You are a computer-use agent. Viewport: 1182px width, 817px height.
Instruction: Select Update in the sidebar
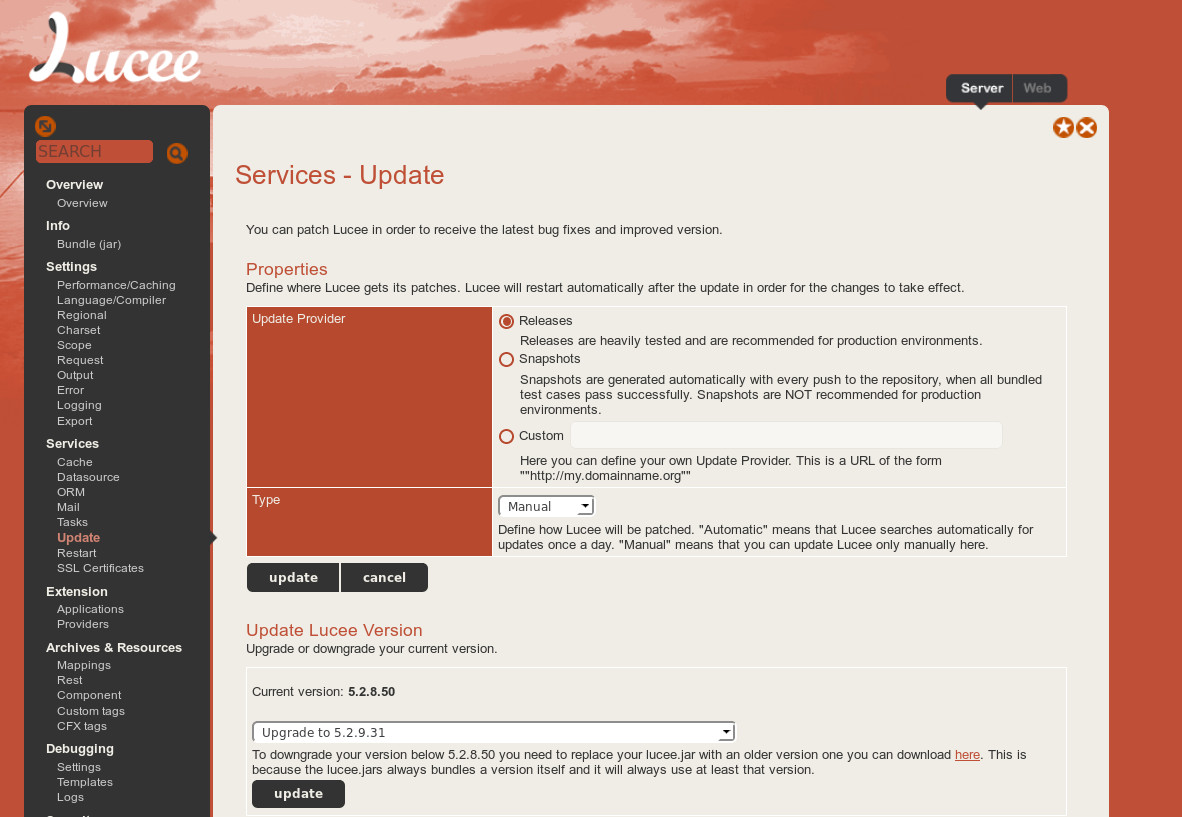tap(78, 537)
